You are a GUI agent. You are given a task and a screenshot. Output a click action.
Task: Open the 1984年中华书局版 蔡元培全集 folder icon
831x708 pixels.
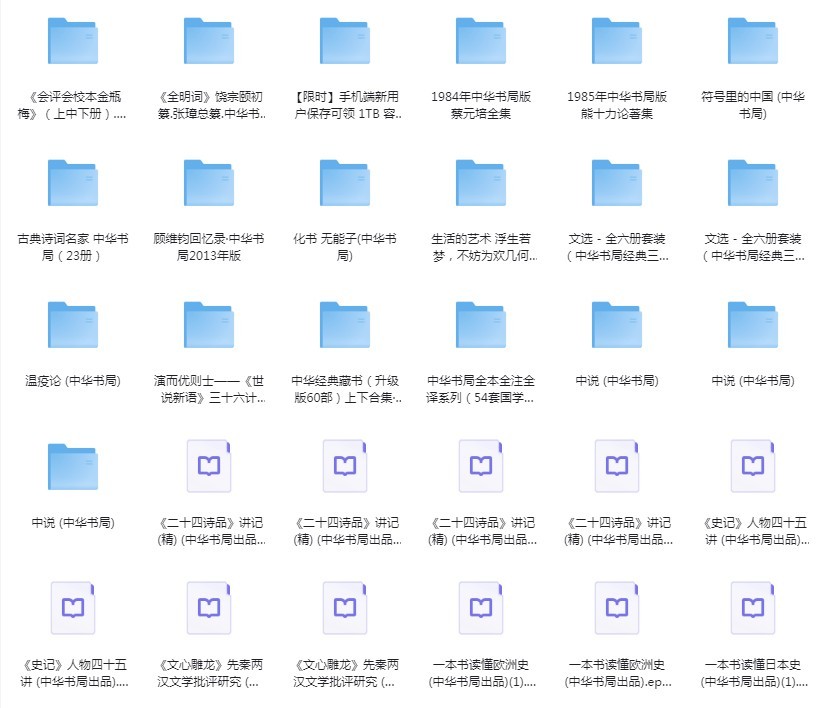(481, 41)
